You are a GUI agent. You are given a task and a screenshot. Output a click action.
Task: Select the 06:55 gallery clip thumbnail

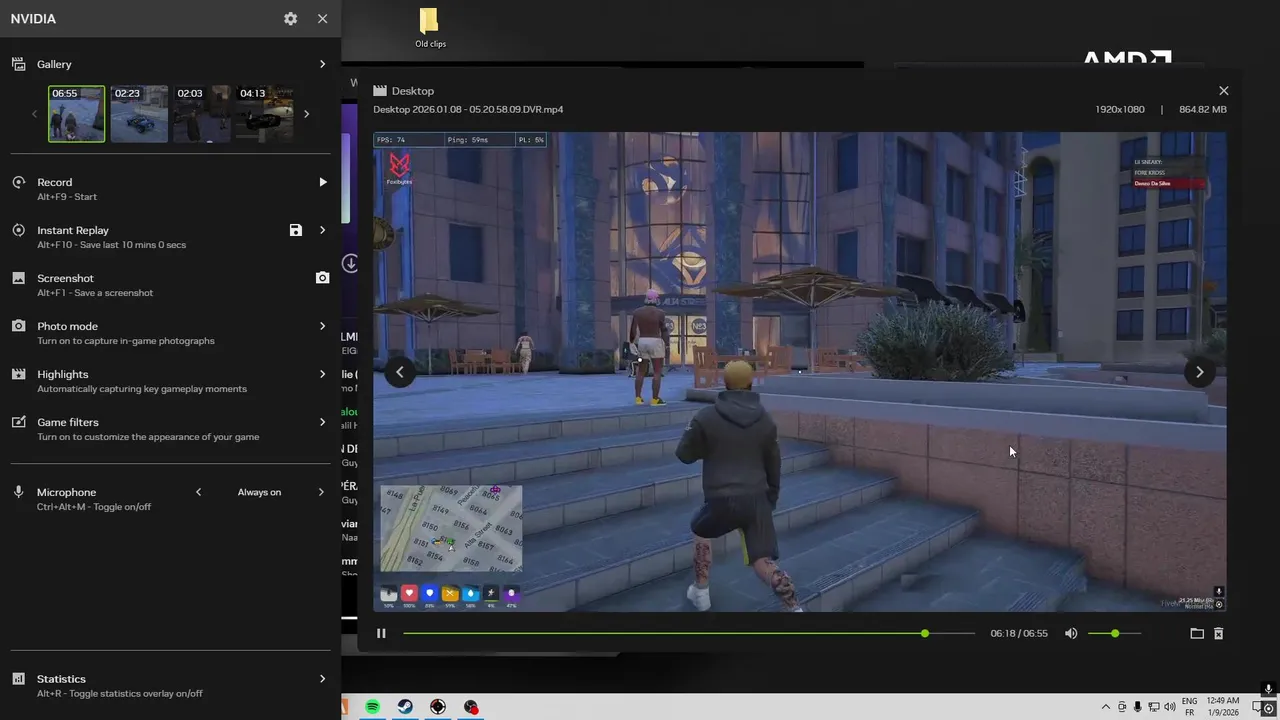[77, 114]
